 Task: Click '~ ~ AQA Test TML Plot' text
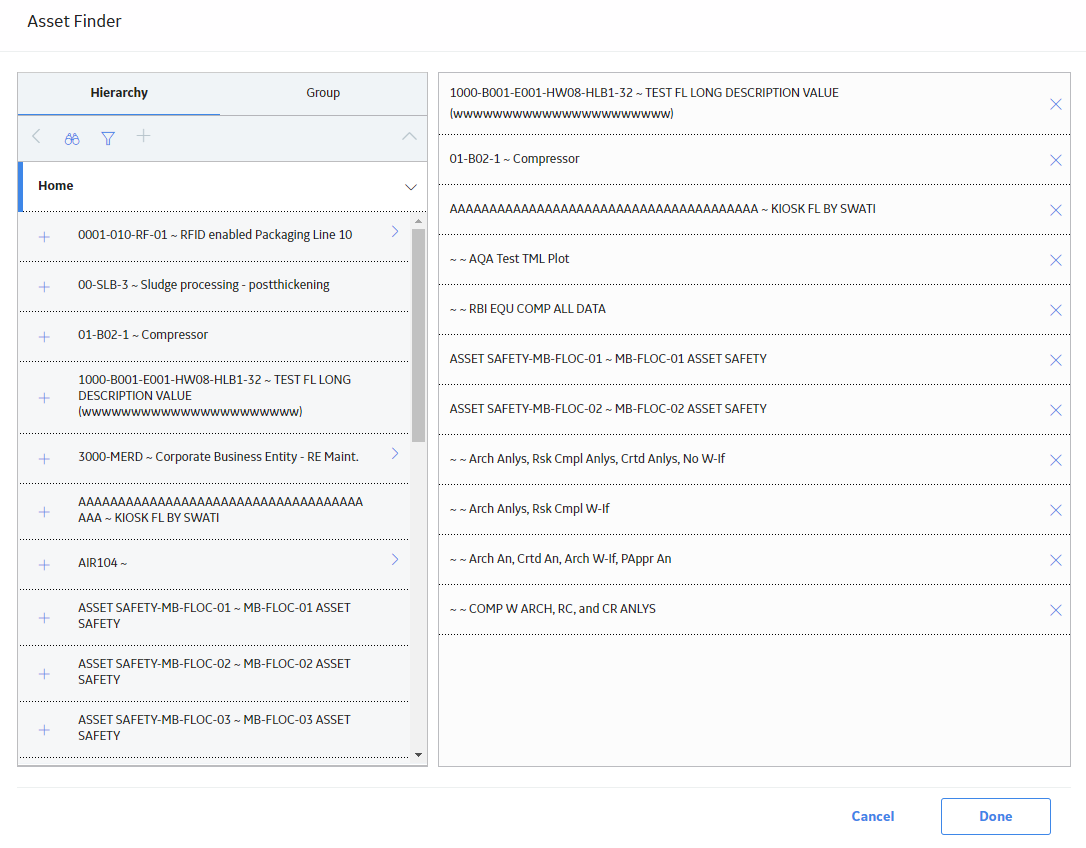(509, 258)
